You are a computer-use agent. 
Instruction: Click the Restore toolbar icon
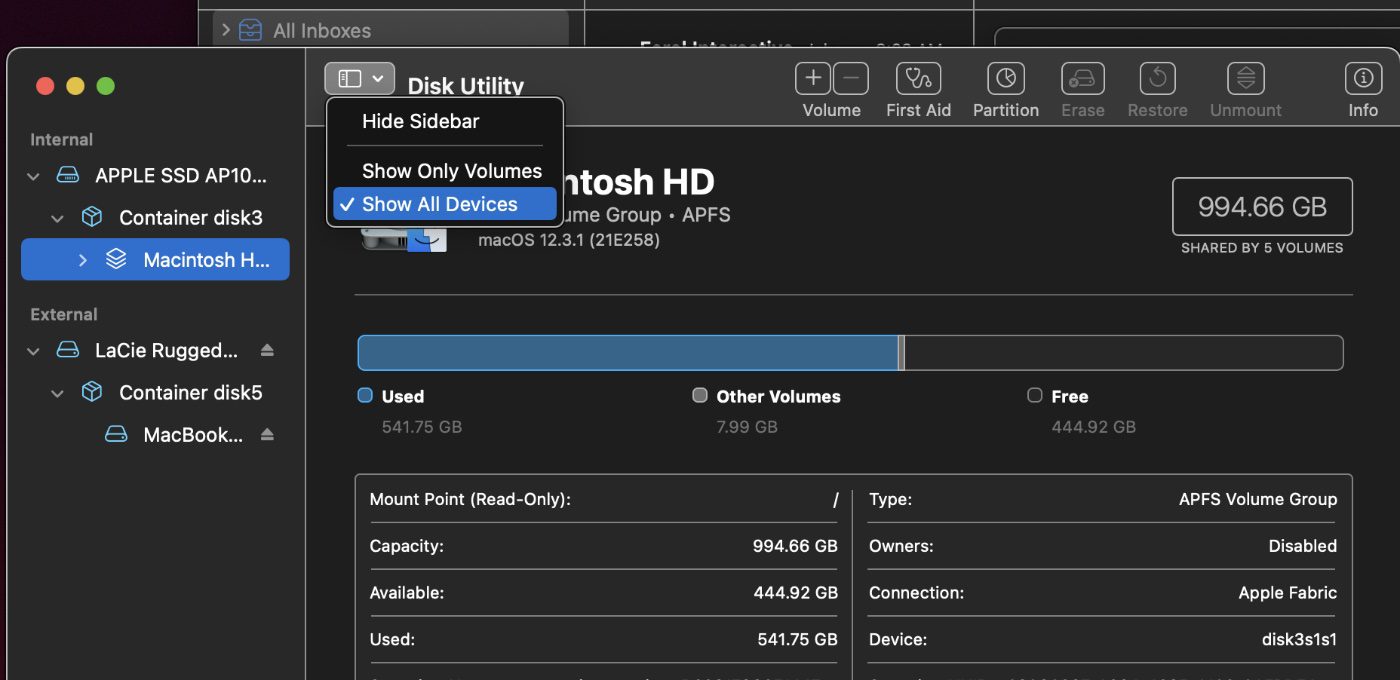tap(1157, 79)
